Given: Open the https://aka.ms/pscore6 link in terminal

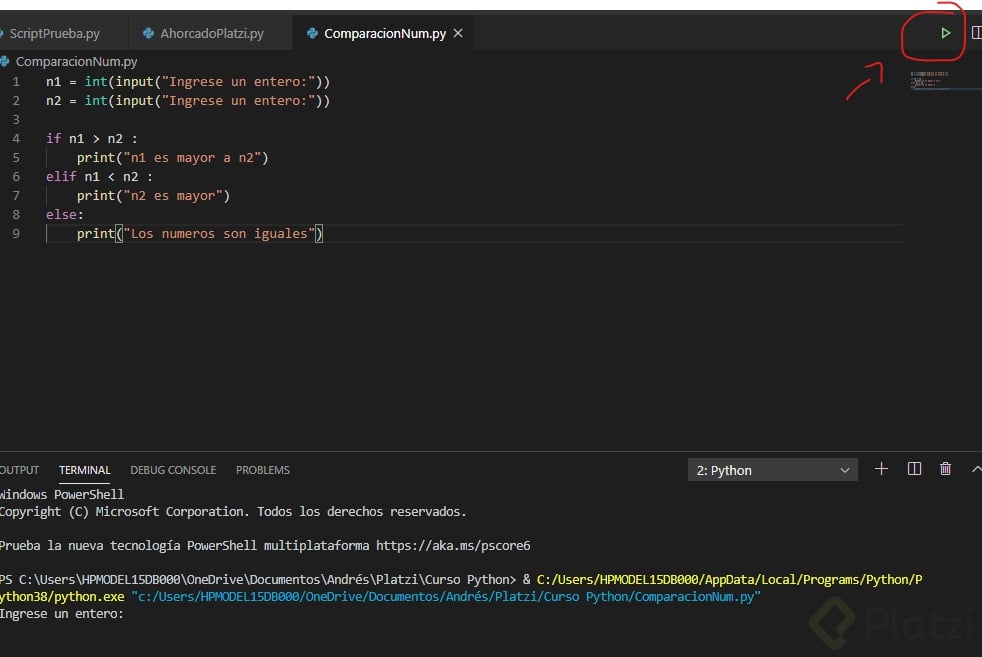Looking at the screenshot, I should click(x=453, y=546).
